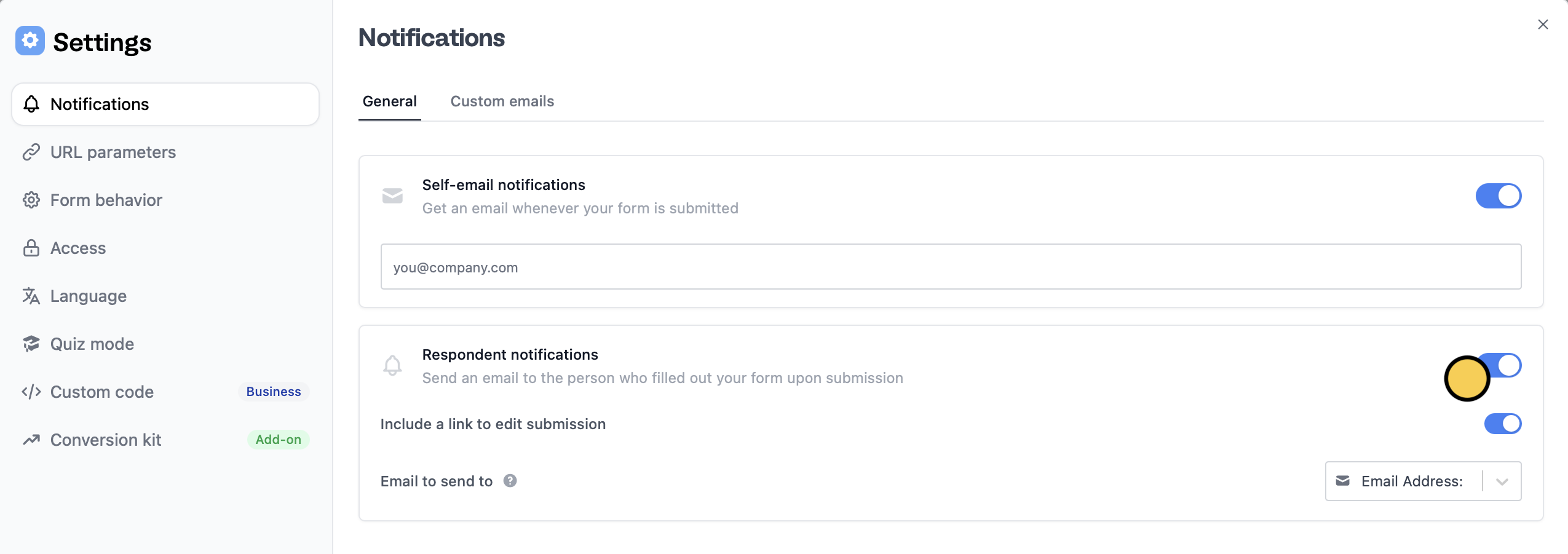The height and width of the screenshot is (554, 1568).
Task: Click the help icon beside Email to send to
Action: [510, 481]
